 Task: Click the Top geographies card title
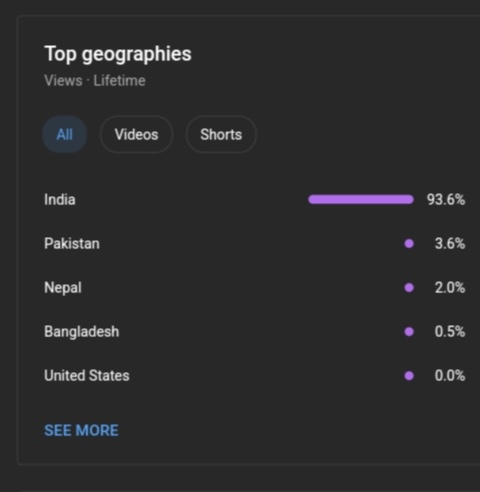(118, 54)
